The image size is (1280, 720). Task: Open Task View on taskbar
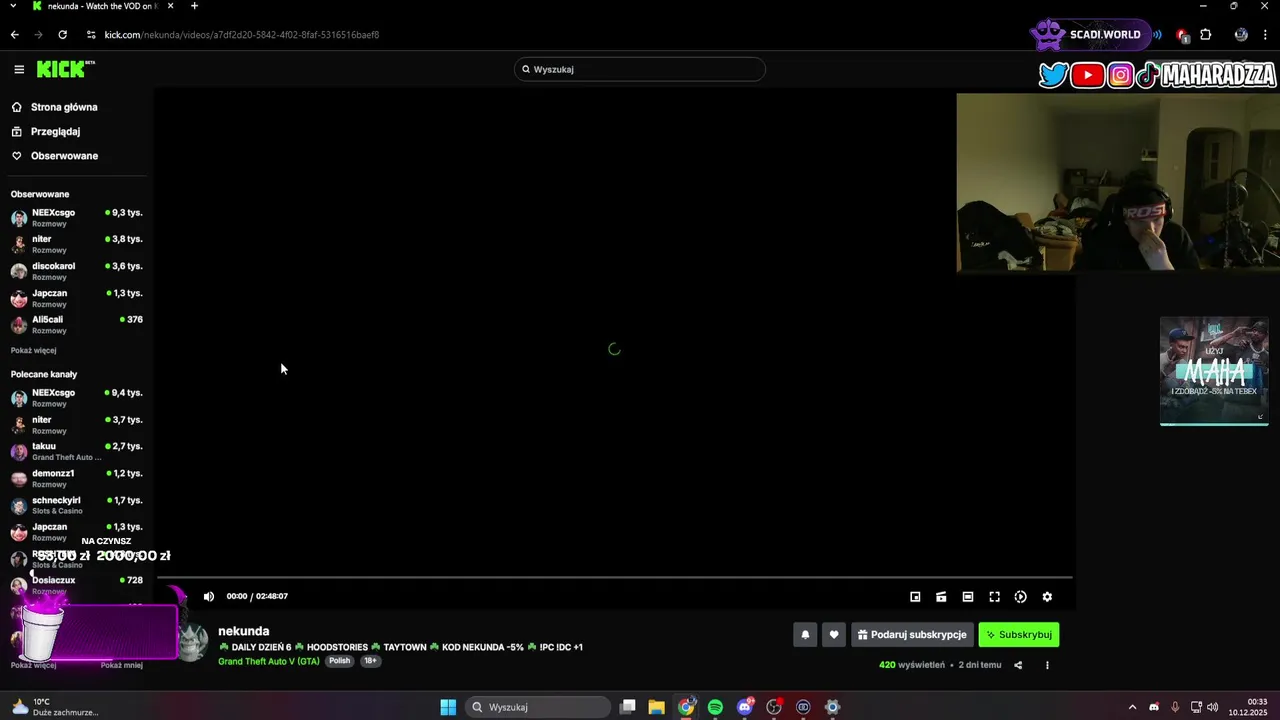point(628,707)
